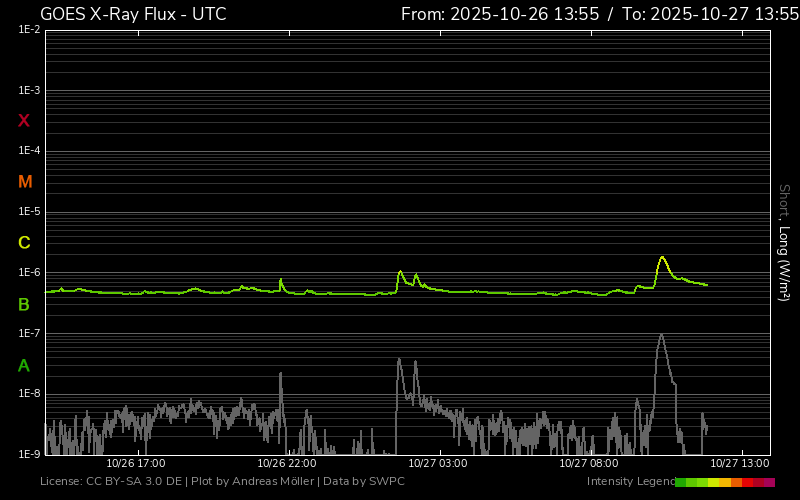
Task: Click the 10/27 03:00 time axis label
Action: pos(437,464)
